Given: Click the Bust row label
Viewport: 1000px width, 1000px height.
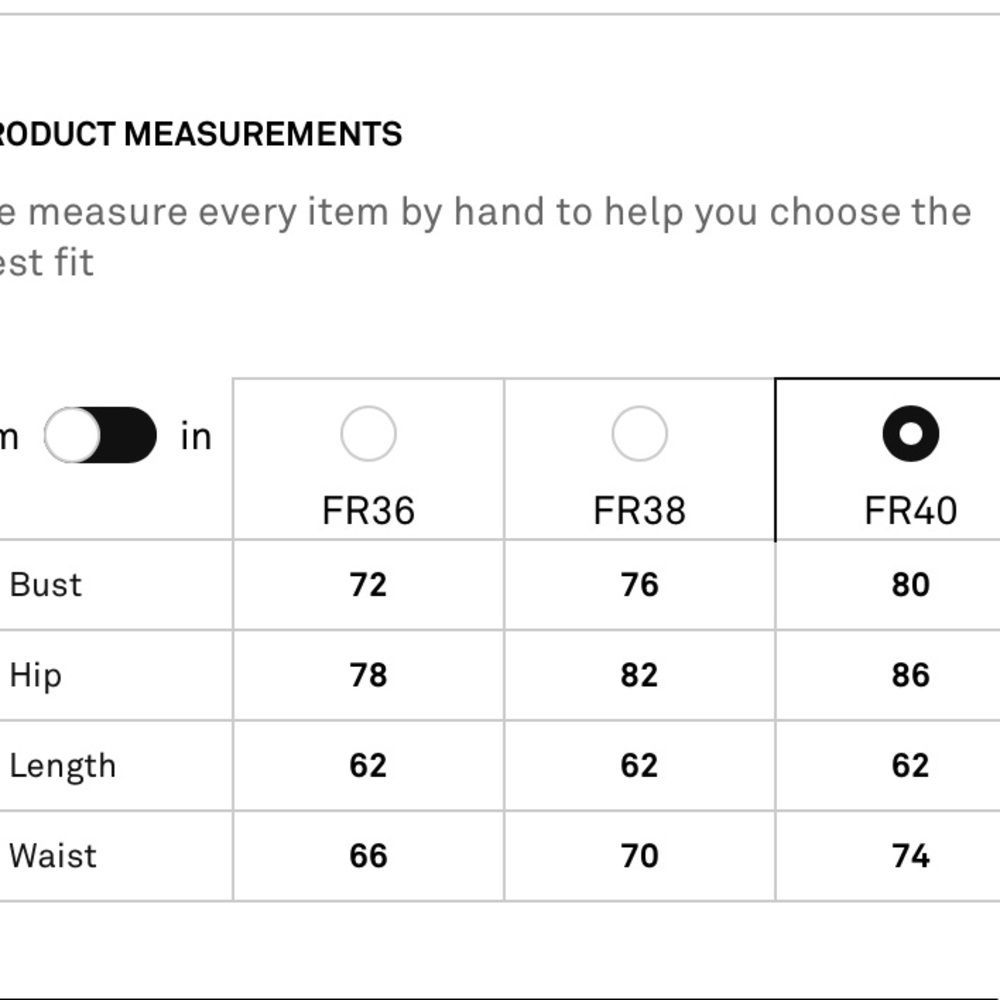Looking at the screenshot, I should pos(46,585).
